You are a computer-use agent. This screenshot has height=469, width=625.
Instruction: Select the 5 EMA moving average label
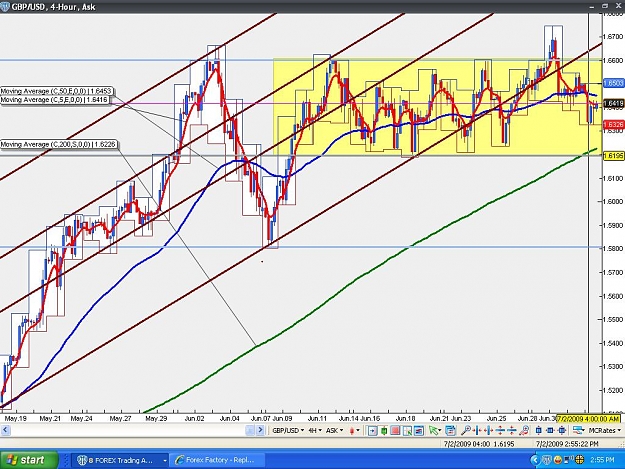pyautogui.click(x=54, y=100)
